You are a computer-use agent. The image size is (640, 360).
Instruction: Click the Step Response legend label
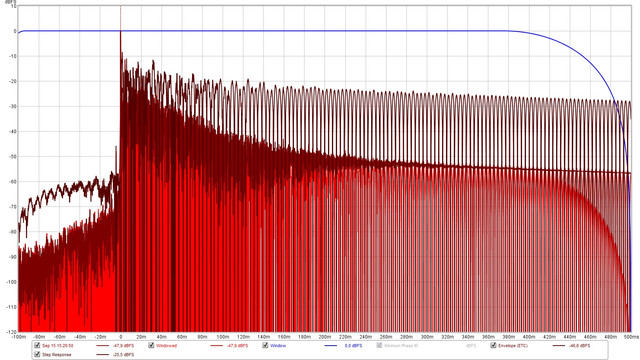57,355
